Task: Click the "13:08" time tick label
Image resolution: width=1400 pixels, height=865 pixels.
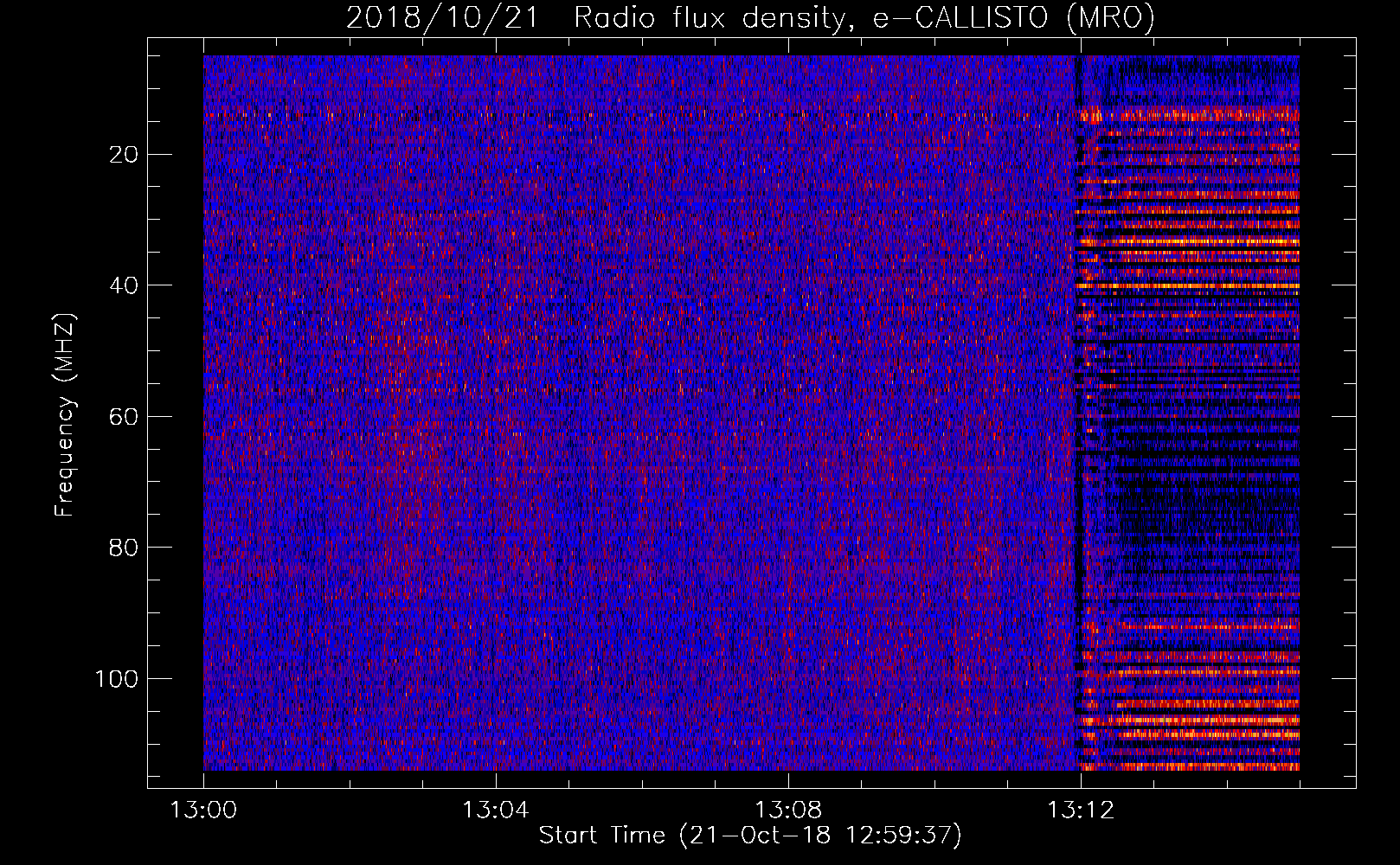Action: pyautogui.click(x=788, y=811)
